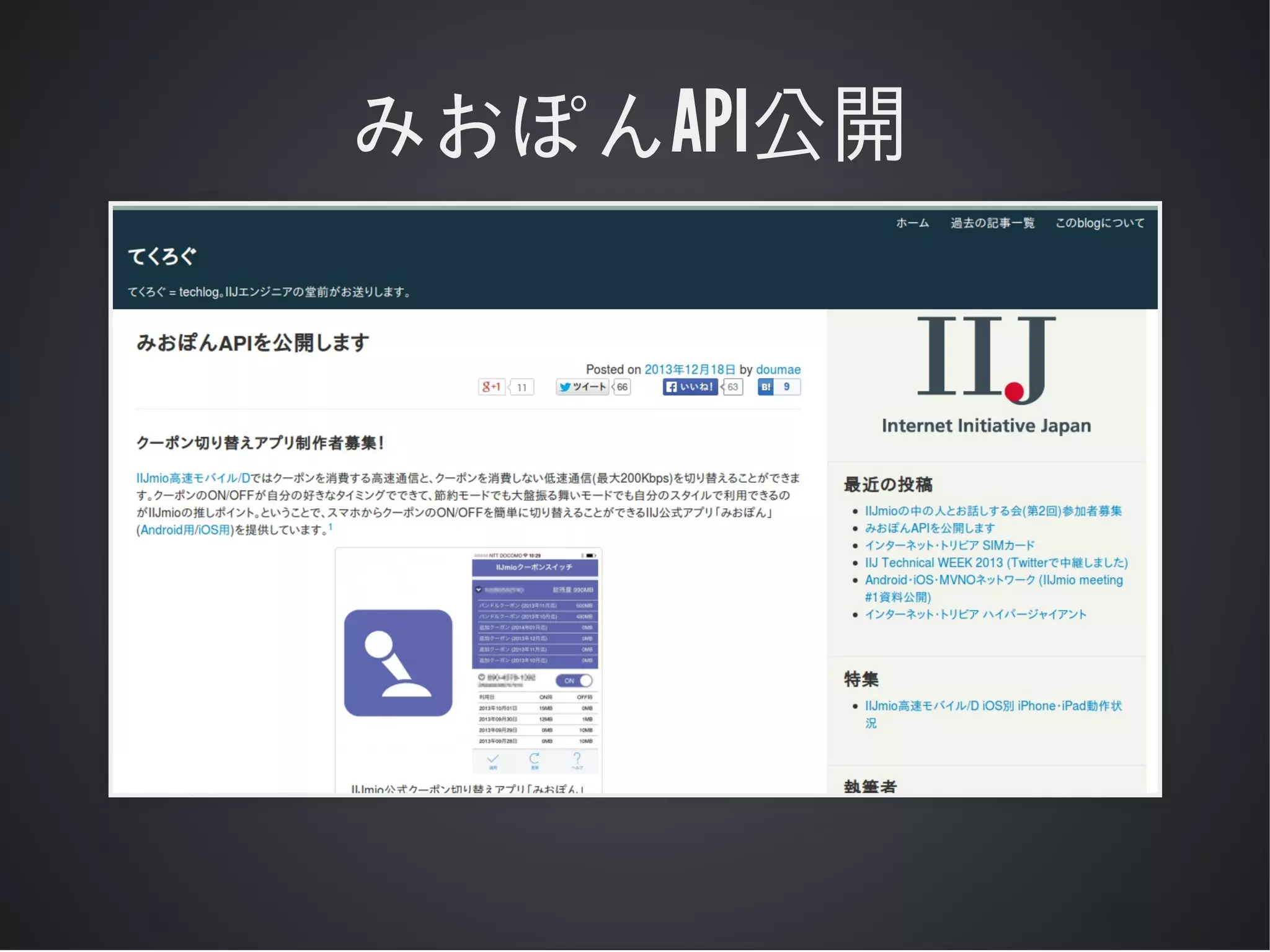Click the slide title みおぽんAPI公開
The height and width of the screenshot is (952, 1270).
[x=630, y=125]
